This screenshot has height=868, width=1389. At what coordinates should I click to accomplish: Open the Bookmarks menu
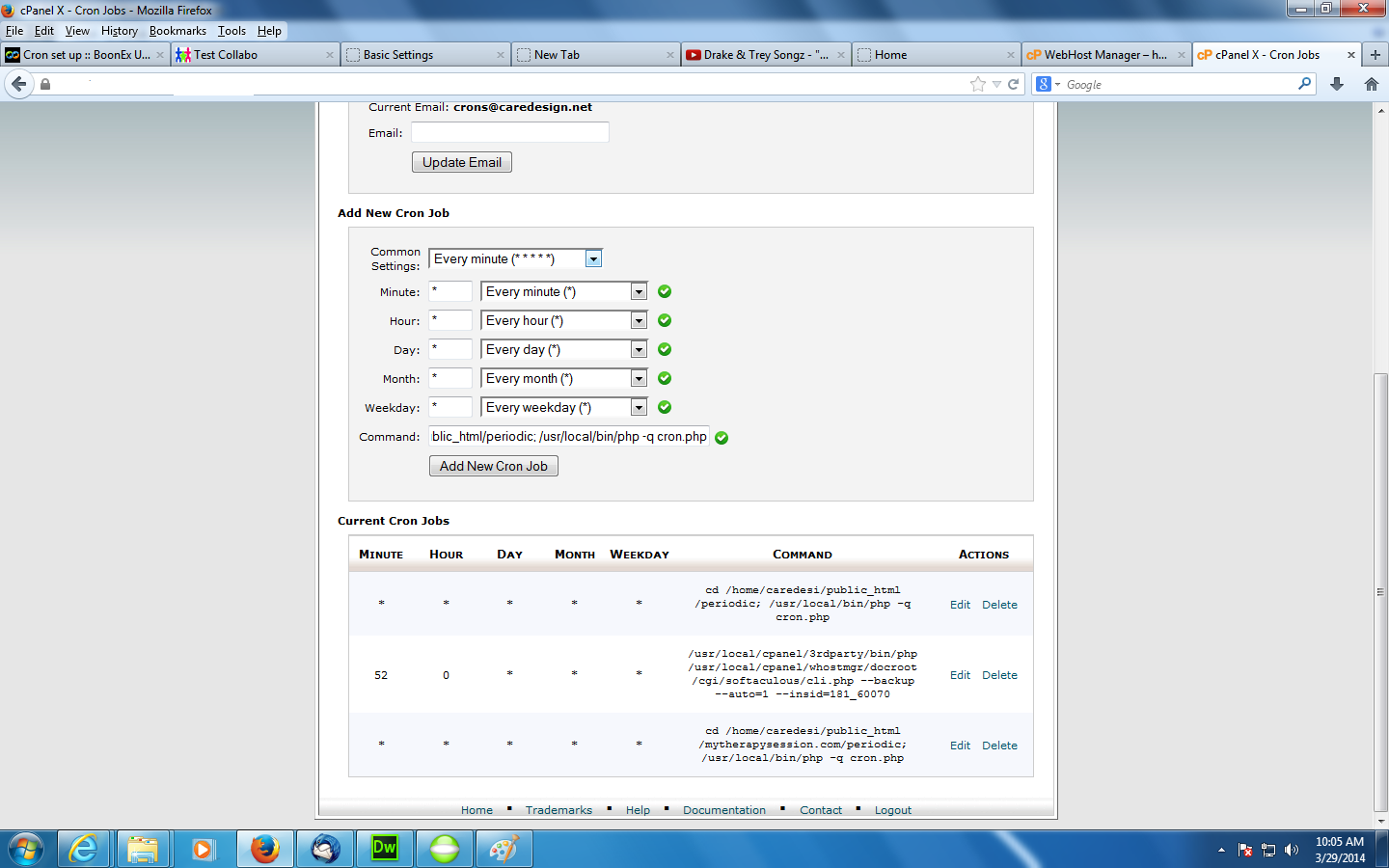click(x=177, y=31)
